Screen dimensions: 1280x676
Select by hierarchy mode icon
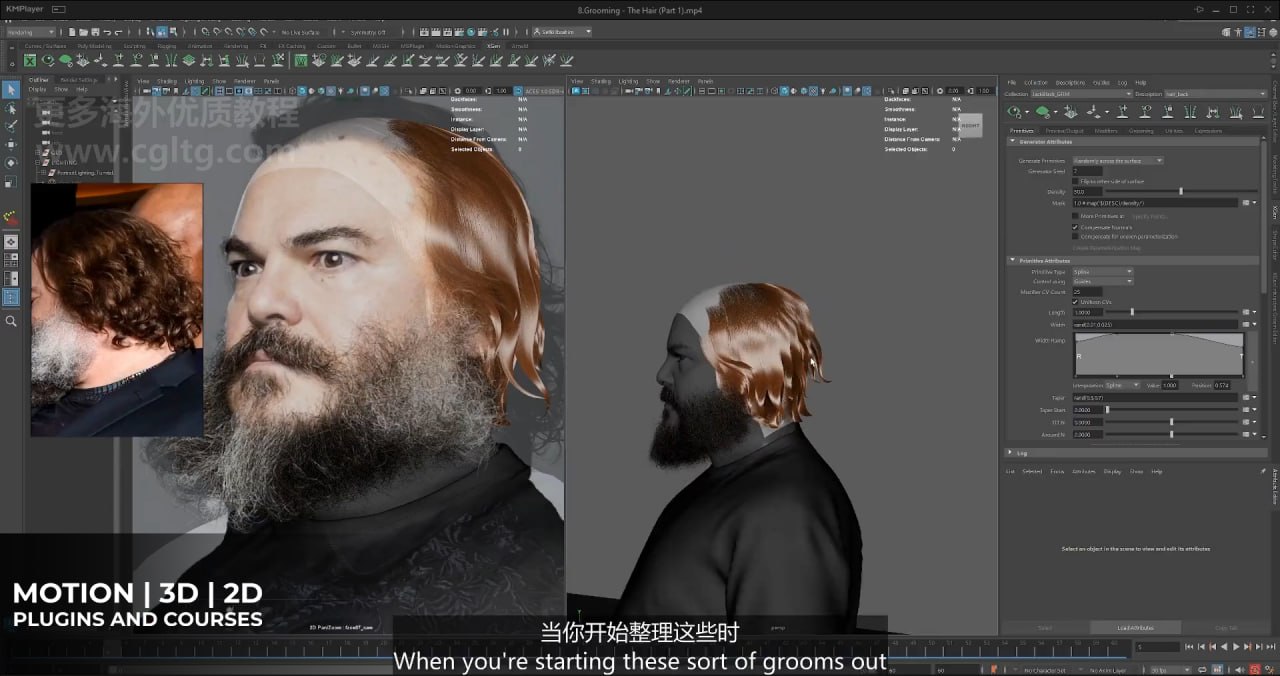click(x=150, y=31)
